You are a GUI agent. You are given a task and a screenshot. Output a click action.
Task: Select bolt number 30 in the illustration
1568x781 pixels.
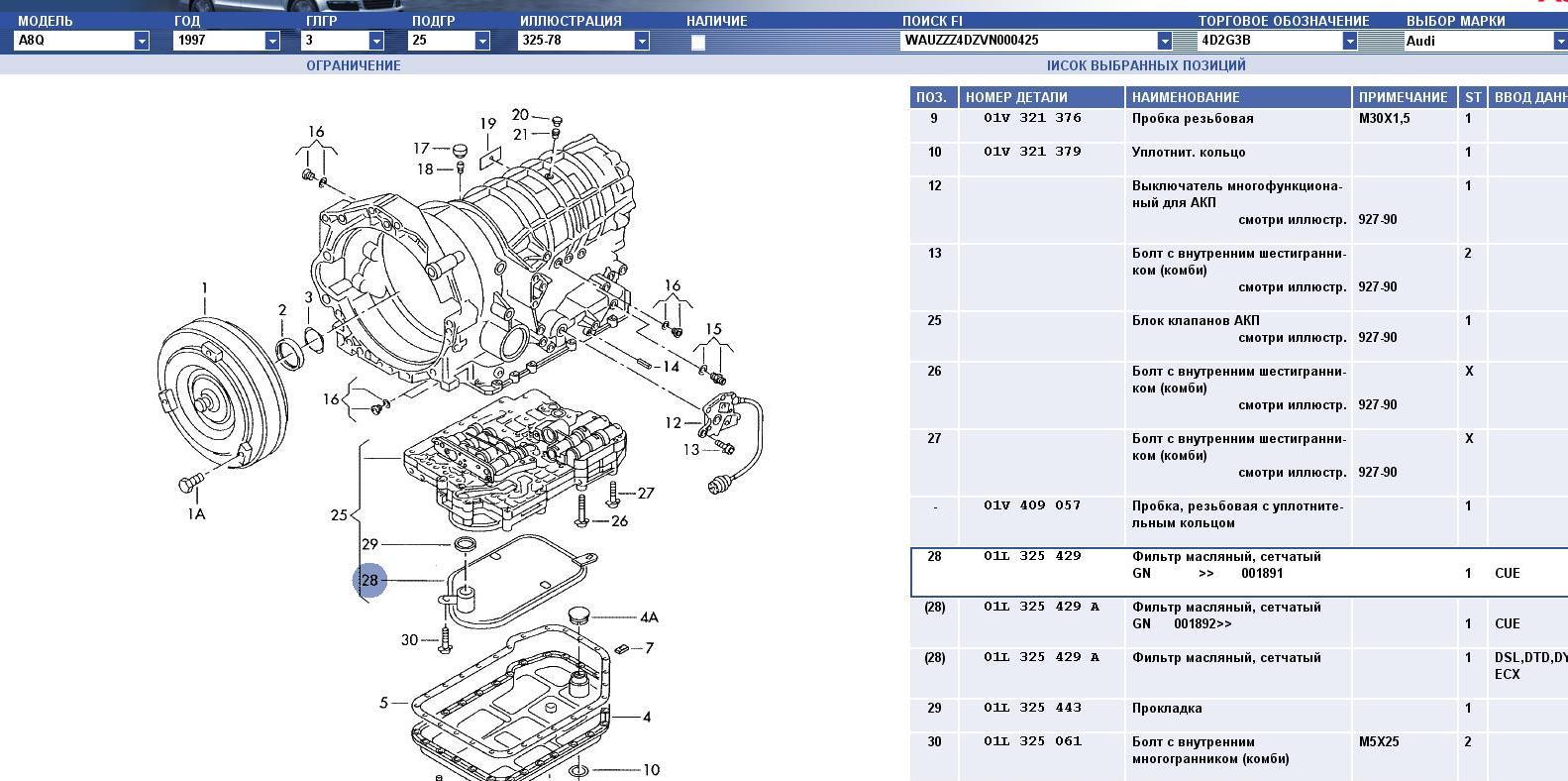[x=445, y=637]
